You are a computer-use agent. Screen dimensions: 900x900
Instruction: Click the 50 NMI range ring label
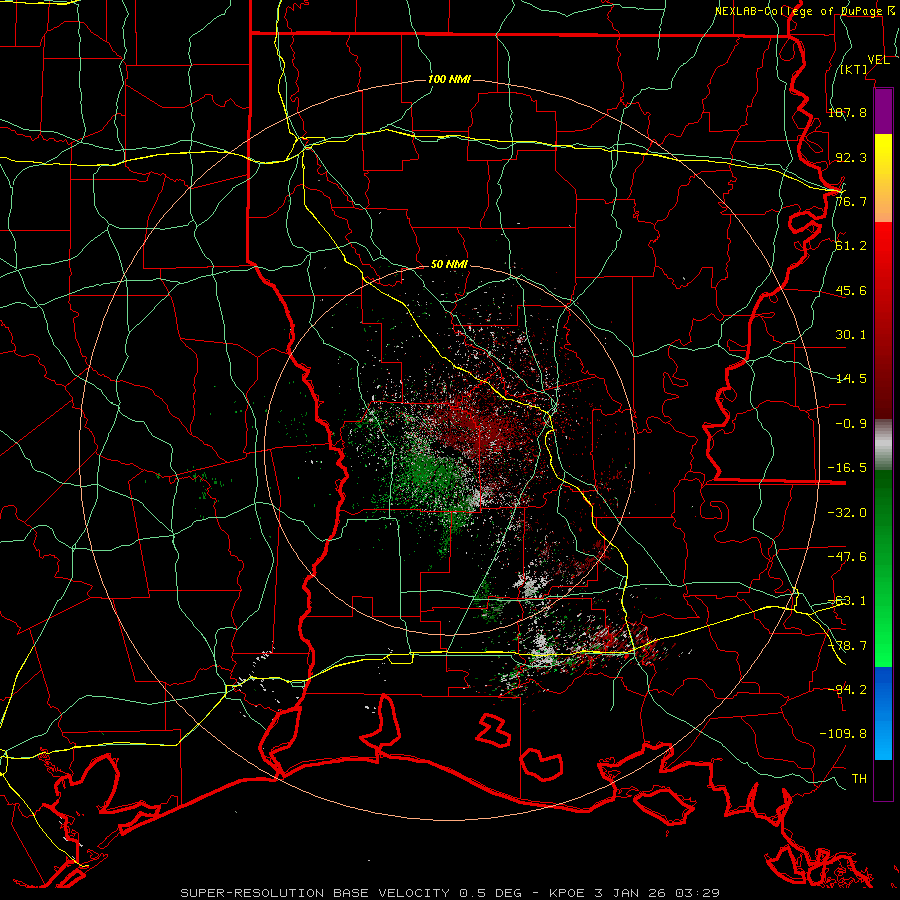click(x=449, y=264)
